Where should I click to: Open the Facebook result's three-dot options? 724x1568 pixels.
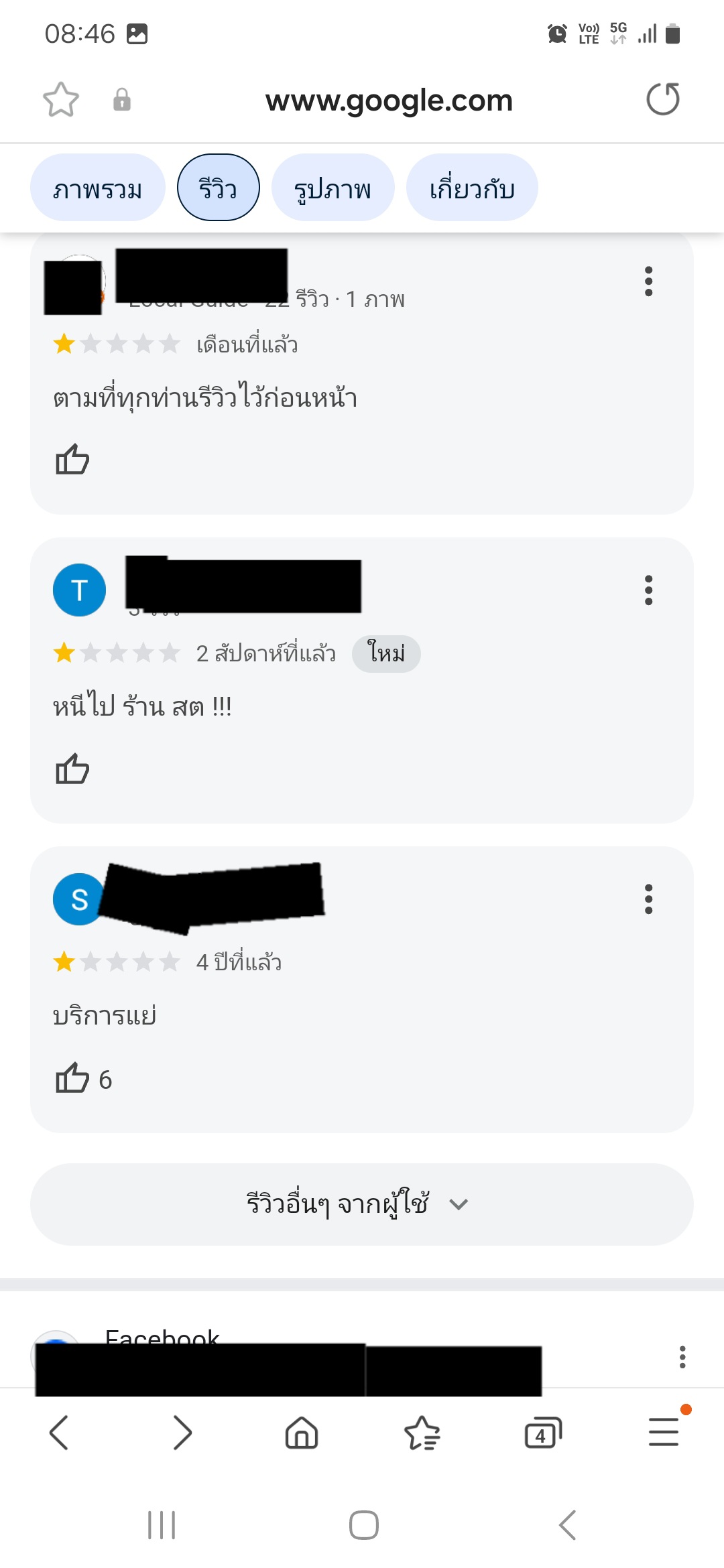click(x=682, y=1357)
